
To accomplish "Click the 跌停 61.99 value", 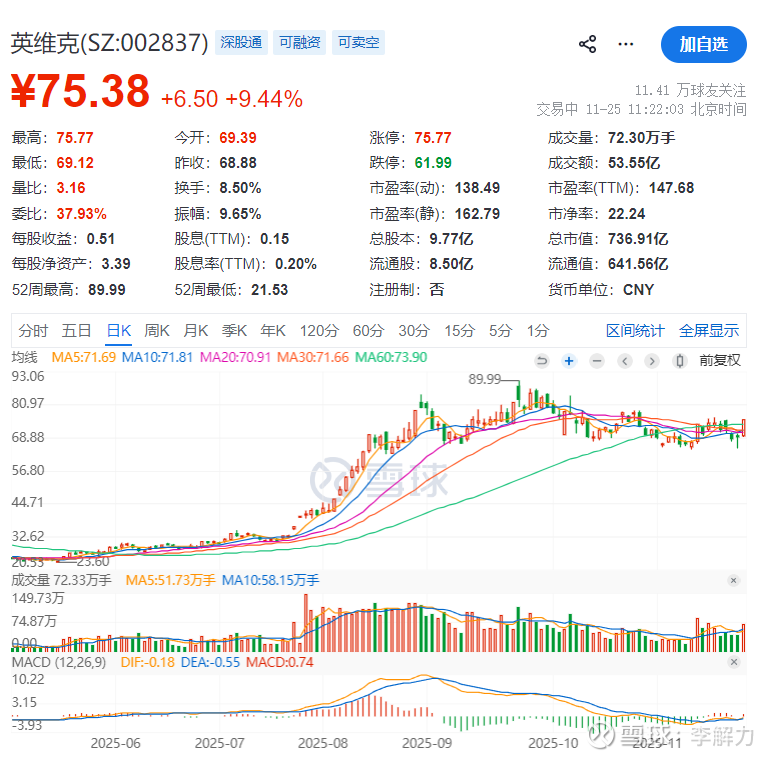I will coord(433,163).
